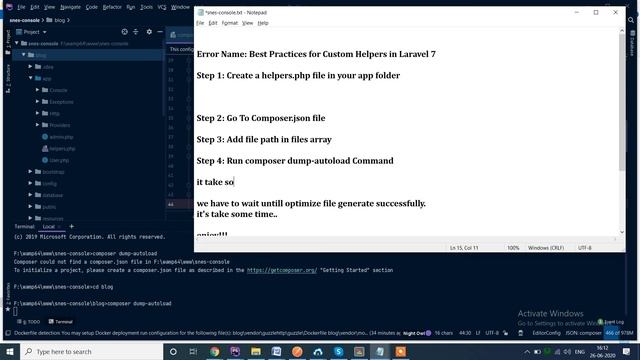
Task: Toggle the Event Log tool window
Action: pyautogui.click(x=611, y=322)
